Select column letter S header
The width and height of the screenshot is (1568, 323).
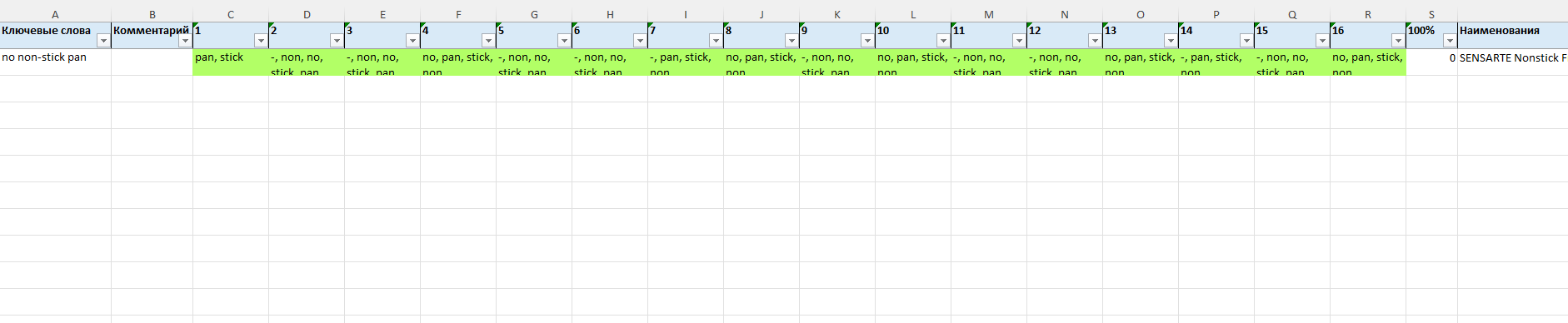(x=1431, y=15)
